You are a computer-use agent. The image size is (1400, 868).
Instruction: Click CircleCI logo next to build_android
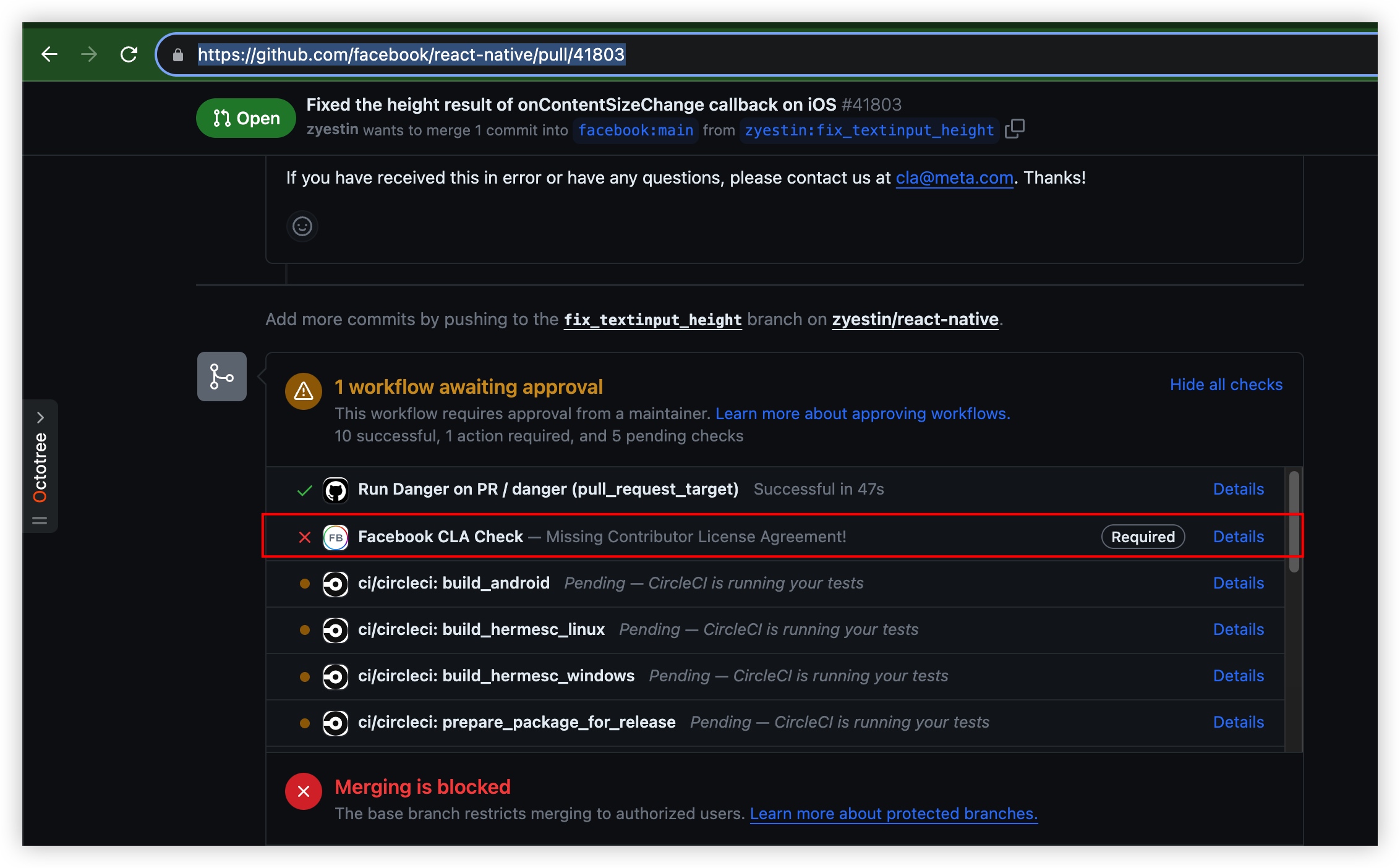[336, 583]
